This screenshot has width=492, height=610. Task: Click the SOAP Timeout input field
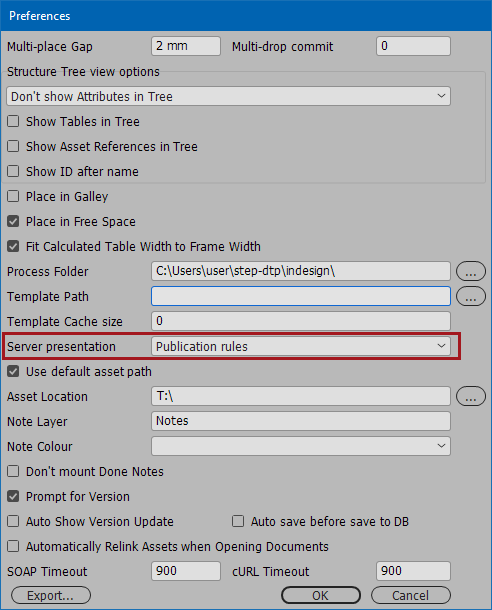click(186, 571)
